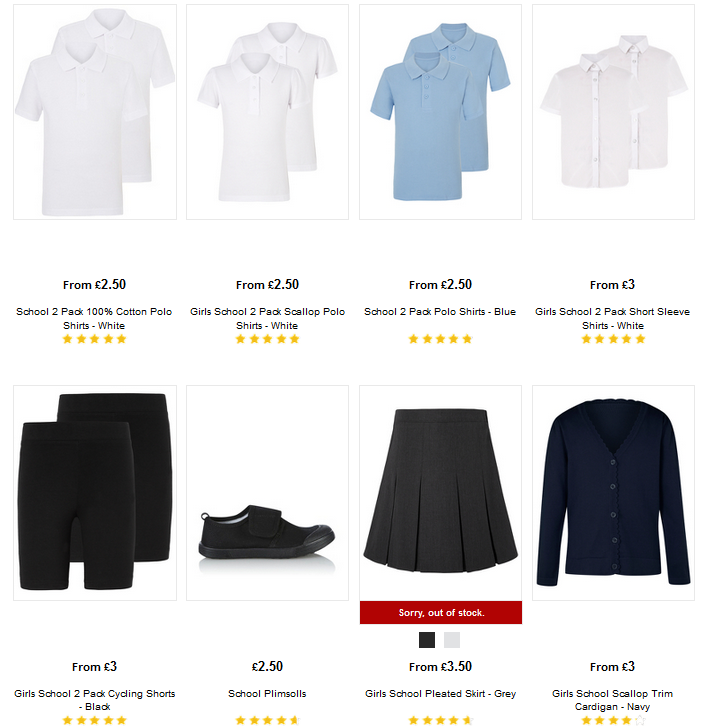Open the Girls Short Sleeve Shirts image
Viewport: 717px width, 726px height.
tap(613, 112)
